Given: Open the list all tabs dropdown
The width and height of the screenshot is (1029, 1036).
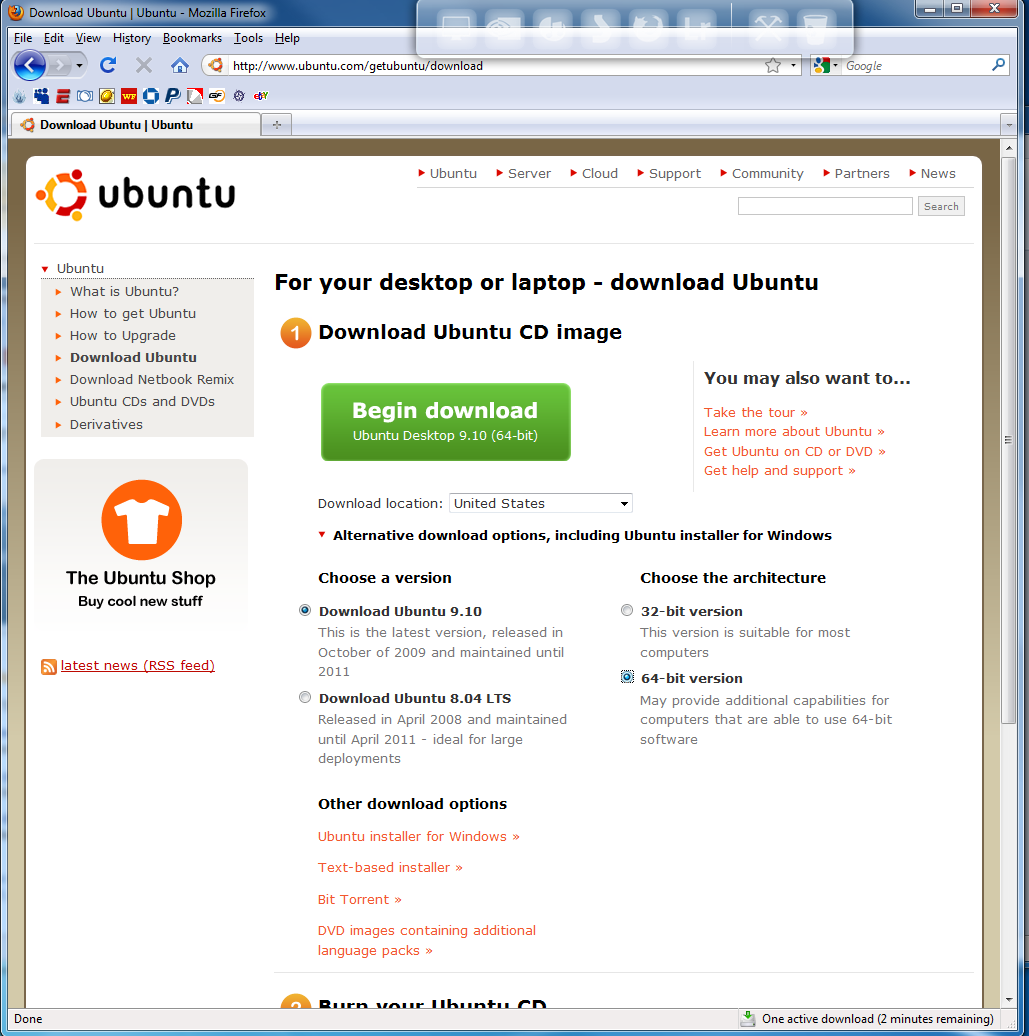Looking at the screenshot, I should [1009, 124].
